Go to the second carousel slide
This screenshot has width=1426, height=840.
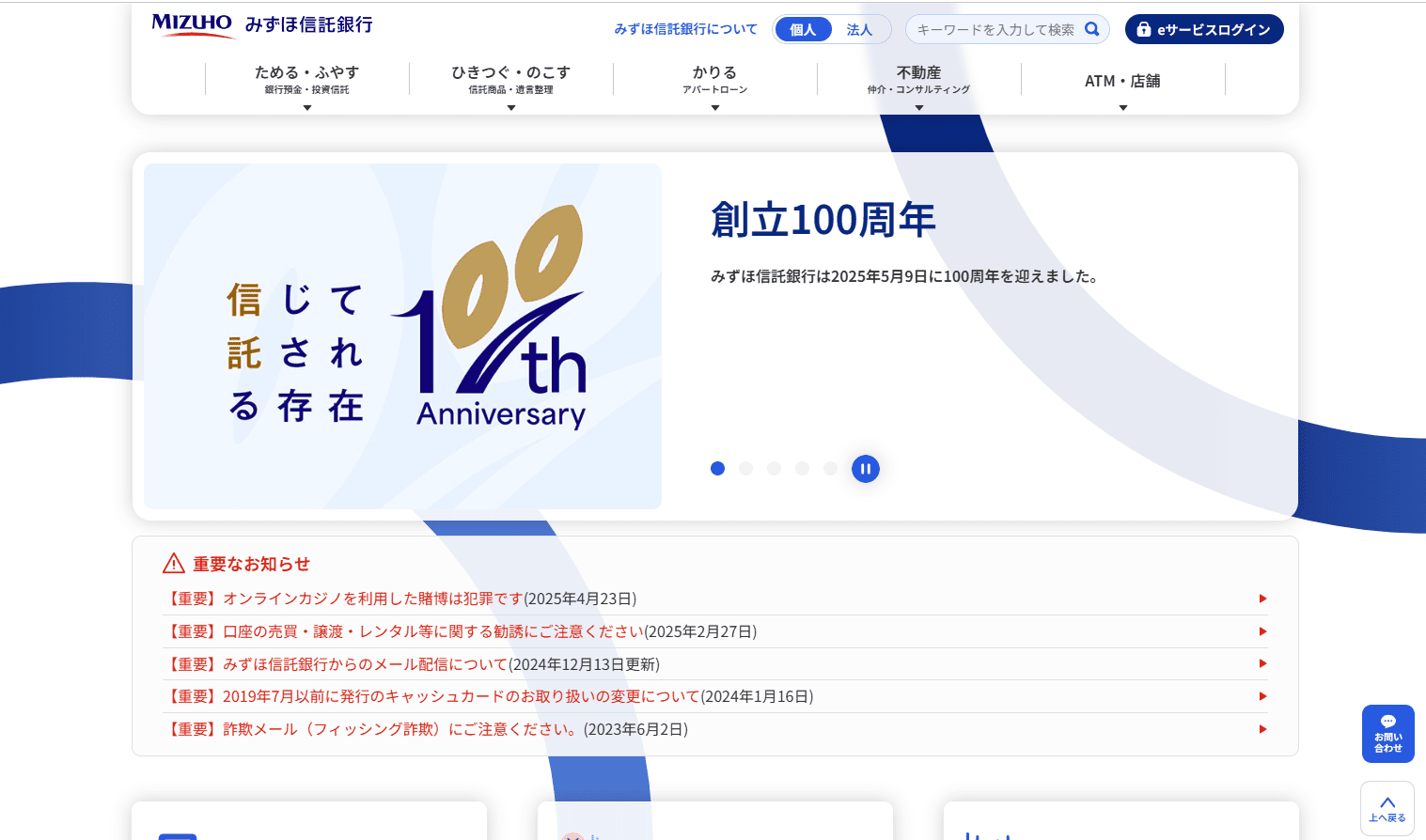click(745, 468)
